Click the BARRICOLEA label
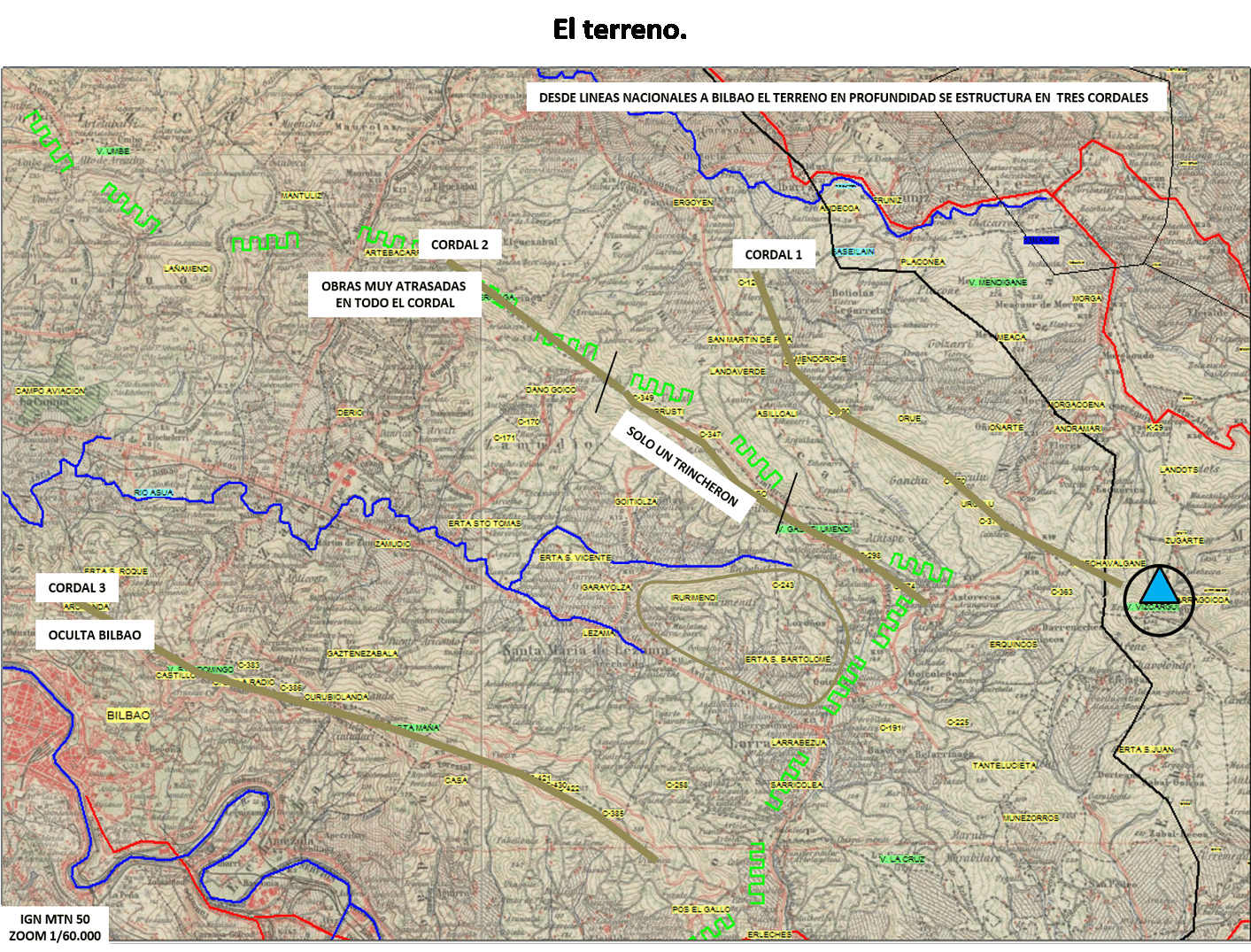The height and width of the screenshot is (952, 1251). pos(797,785)
